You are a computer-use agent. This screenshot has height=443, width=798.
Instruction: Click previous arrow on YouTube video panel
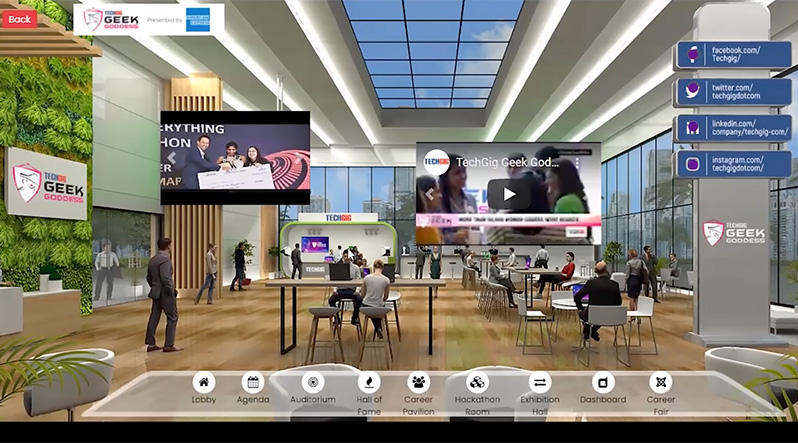(x=430, y=194)
